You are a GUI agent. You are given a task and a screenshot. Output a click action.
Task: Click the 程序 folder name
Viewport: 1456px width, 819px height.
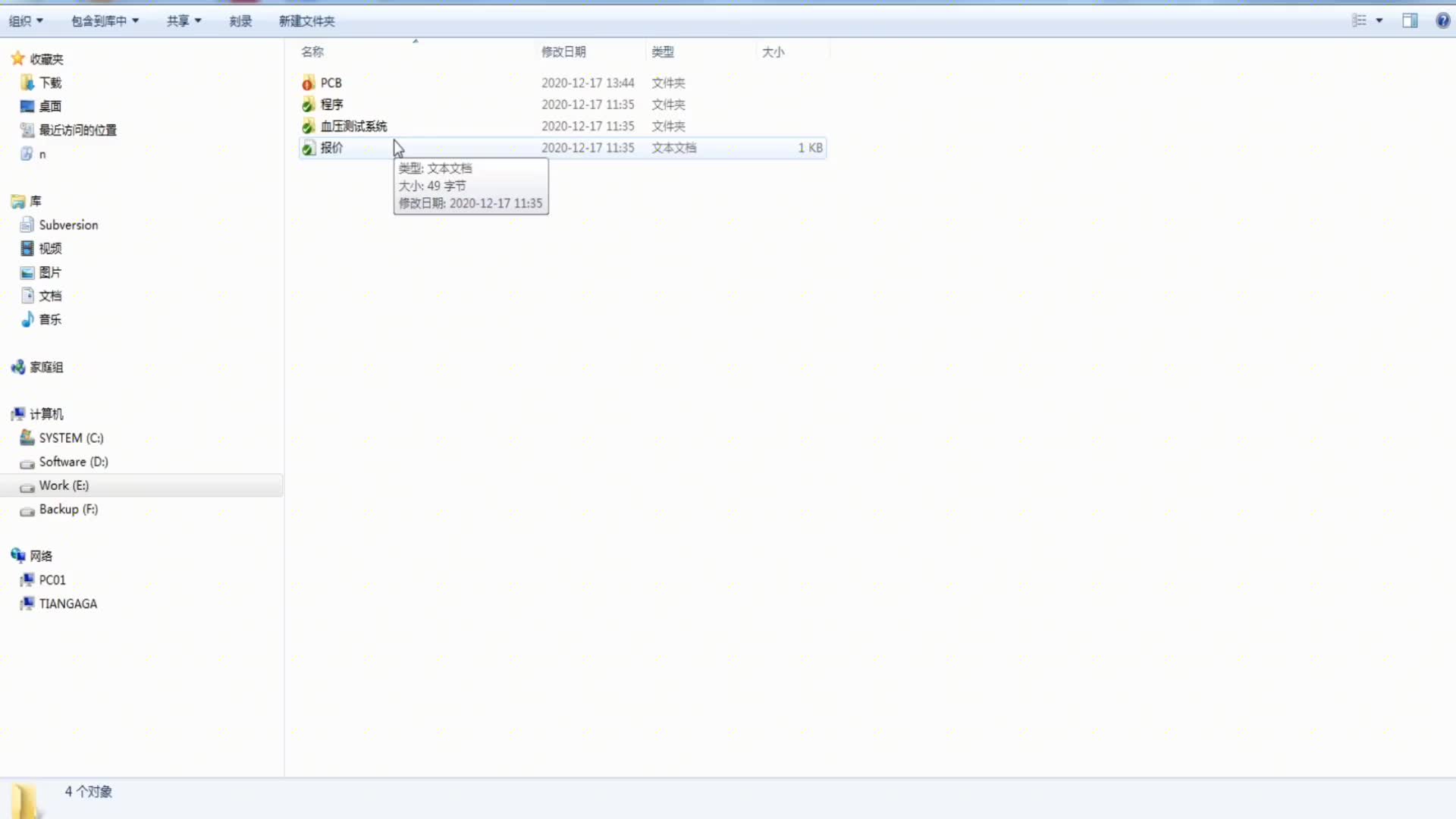pos(332,105)
